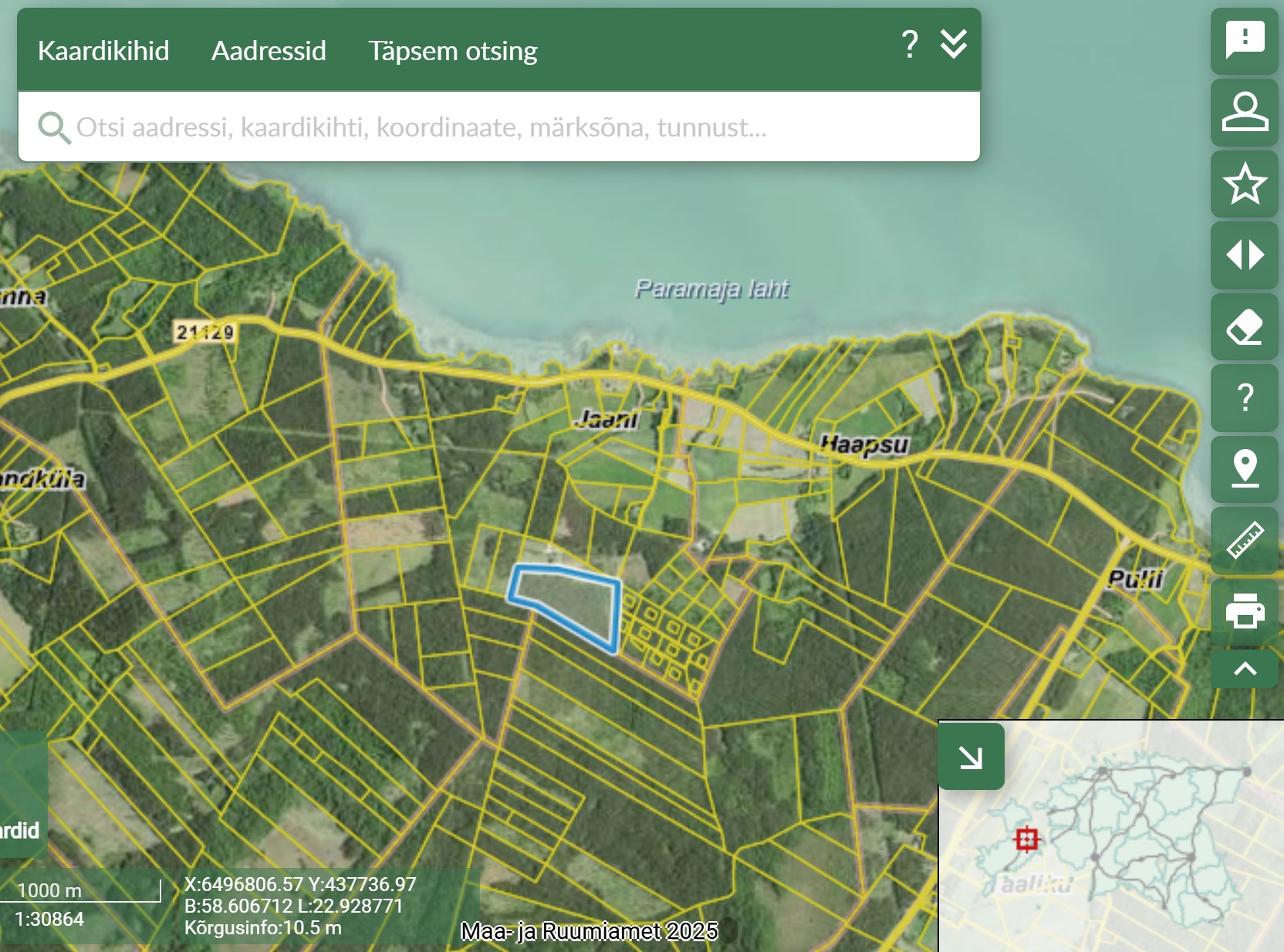The height and width of the screenshot is (952, 1284).
Task: Click the red location marker on minimap
Action: click(1026, 839)
